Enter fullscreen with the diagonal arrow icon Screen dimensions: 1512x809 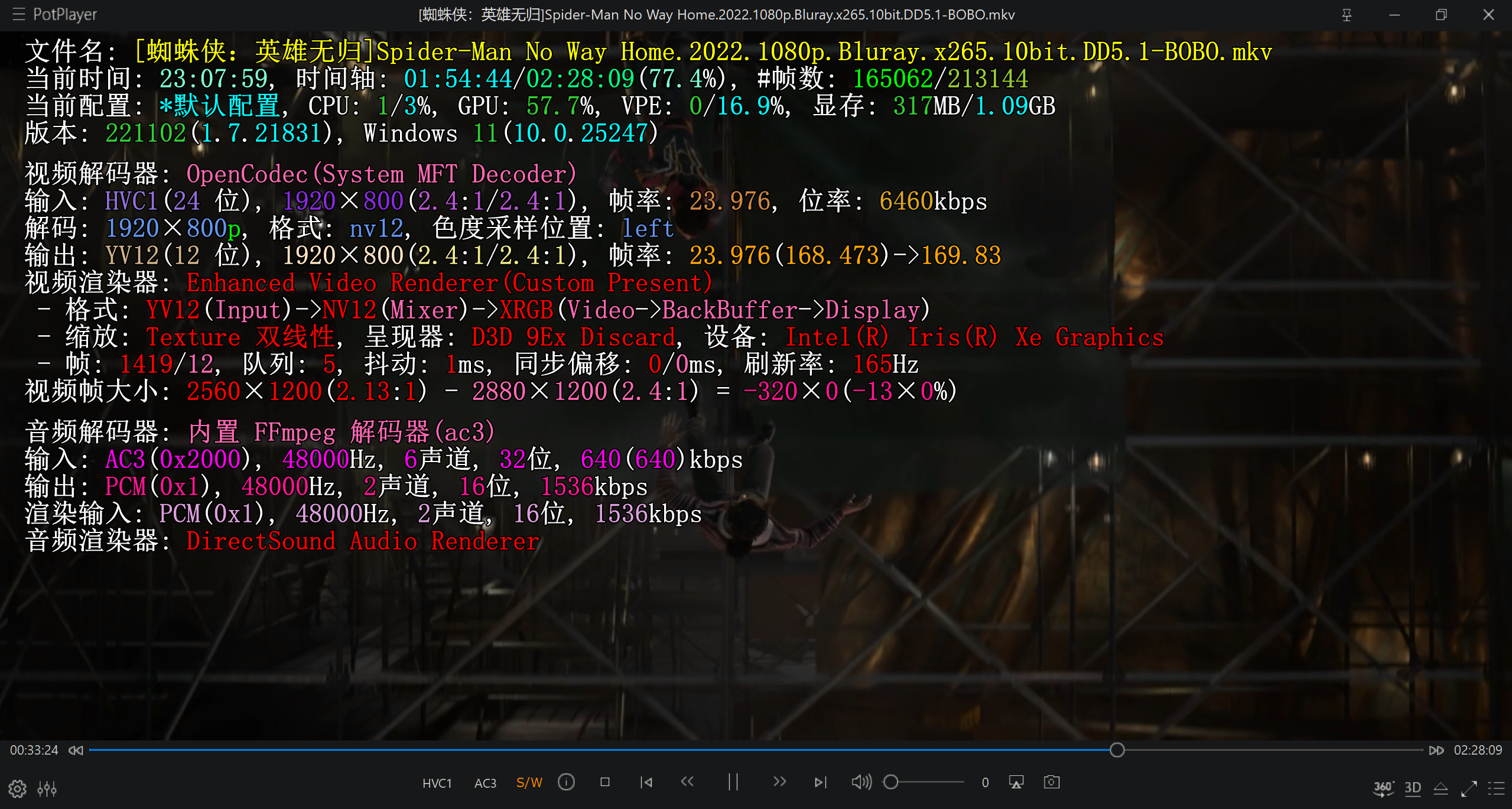1469,788
